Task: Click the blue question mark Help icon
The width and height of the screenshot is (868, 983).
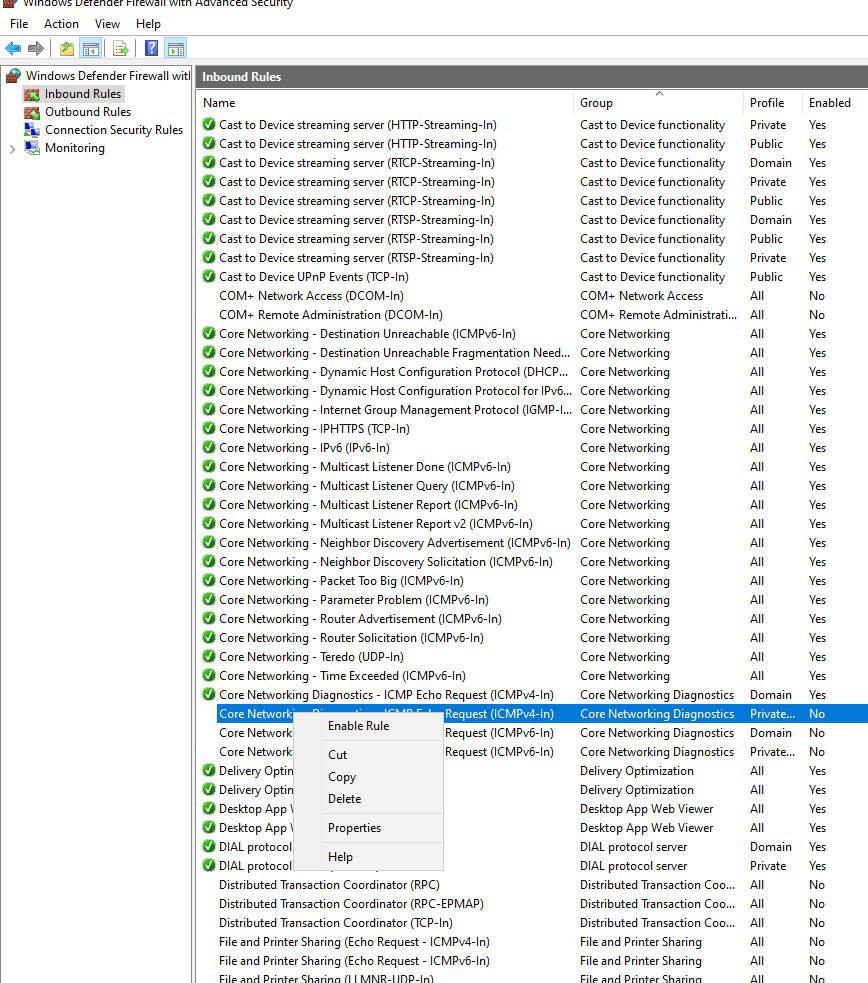Action: (x=152, y=48)
